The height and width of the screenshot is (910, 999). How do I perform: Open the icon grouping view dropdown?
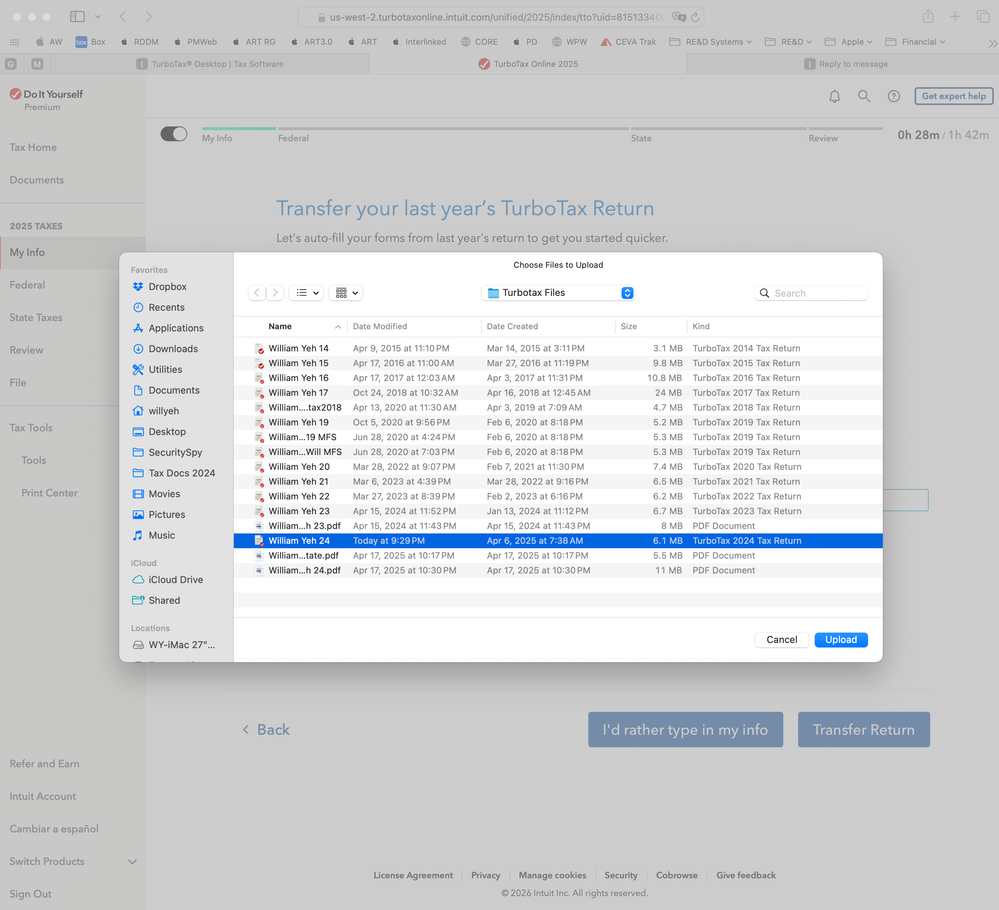pyautogui.click(x=347, y=293)
